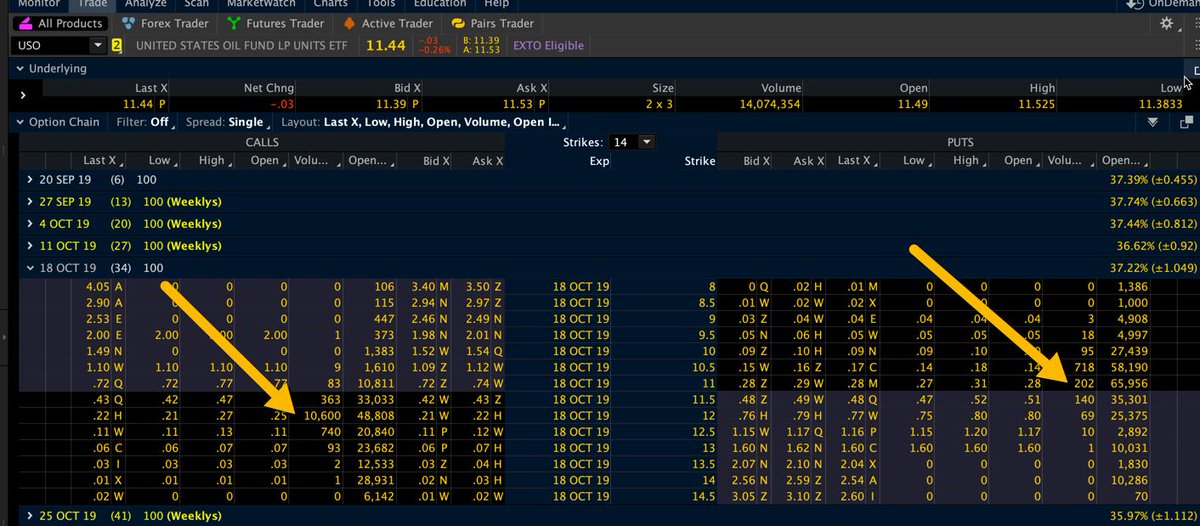This screenshot has width=1200, height=526.
Task: Open the Education main tab
Action: point(440,3)
